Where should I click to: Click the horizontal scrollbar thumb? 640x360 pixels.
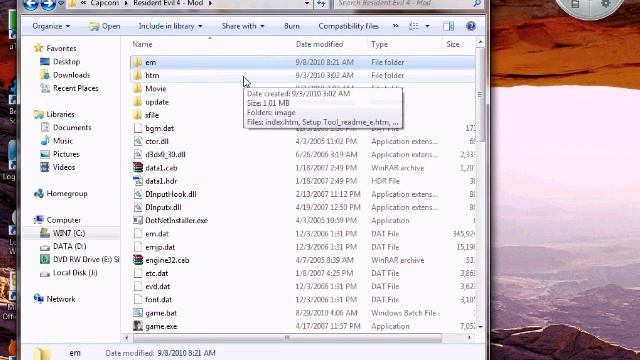tap(287, 338)
